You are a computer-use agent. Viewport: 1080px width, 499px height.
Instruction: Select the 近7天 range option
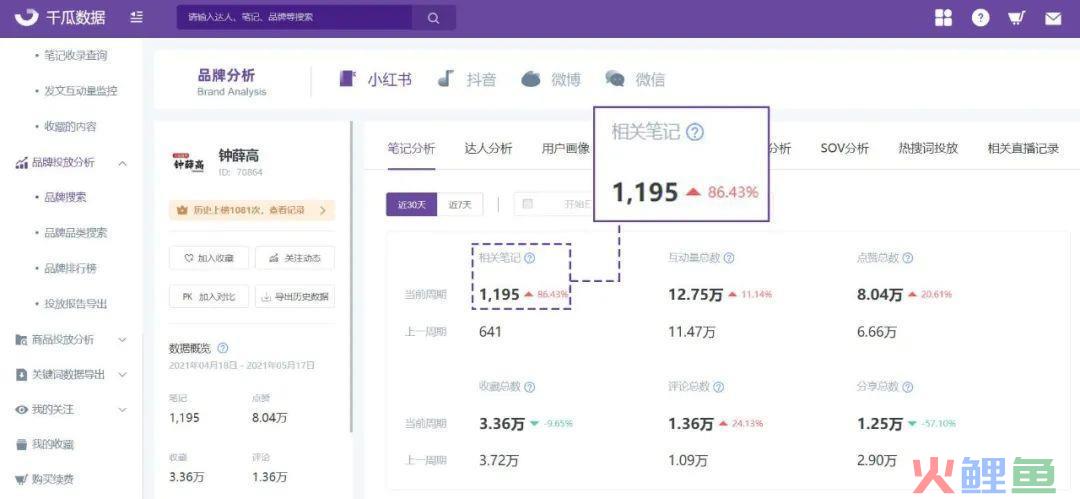460,205
